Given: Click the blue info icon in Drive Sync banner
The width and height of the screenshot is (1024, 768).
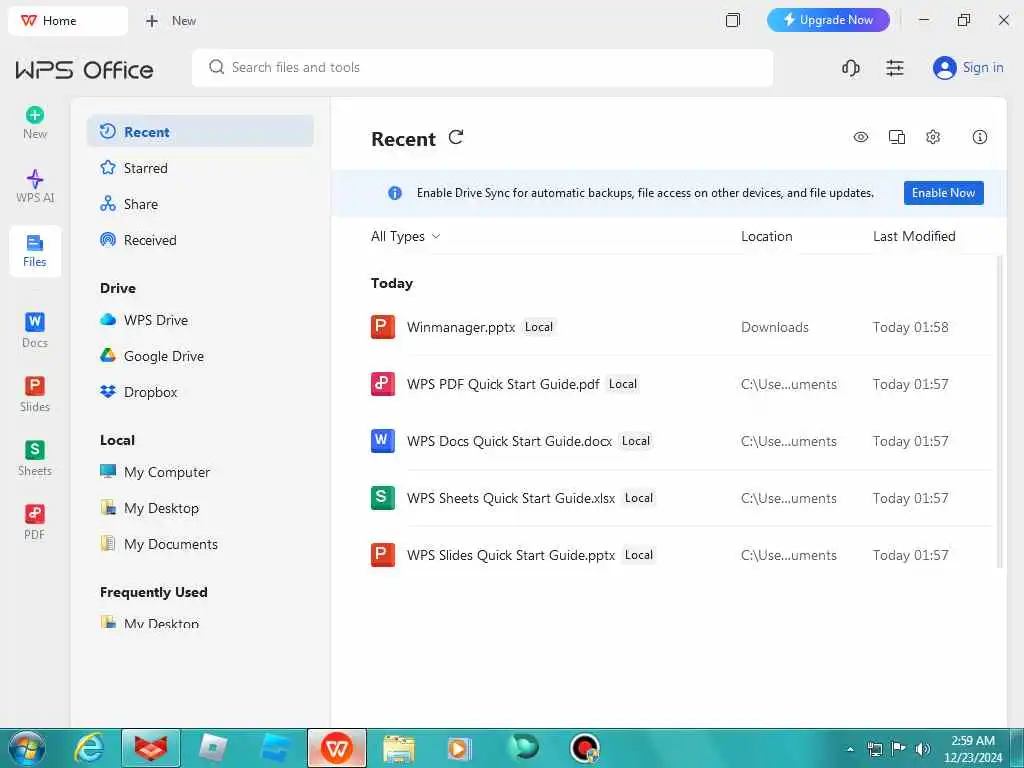Looking at the screenshot, I should point(394,193).
